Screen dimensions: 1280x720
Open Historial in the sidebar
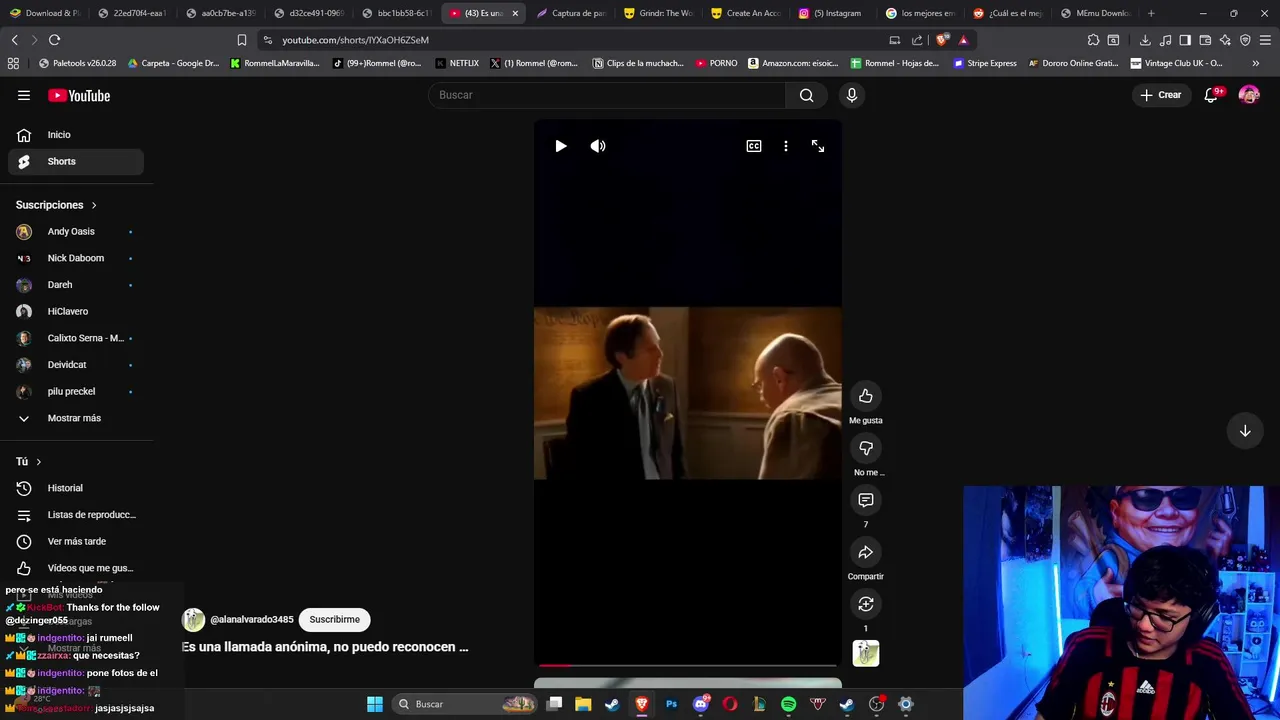point(75,488)
